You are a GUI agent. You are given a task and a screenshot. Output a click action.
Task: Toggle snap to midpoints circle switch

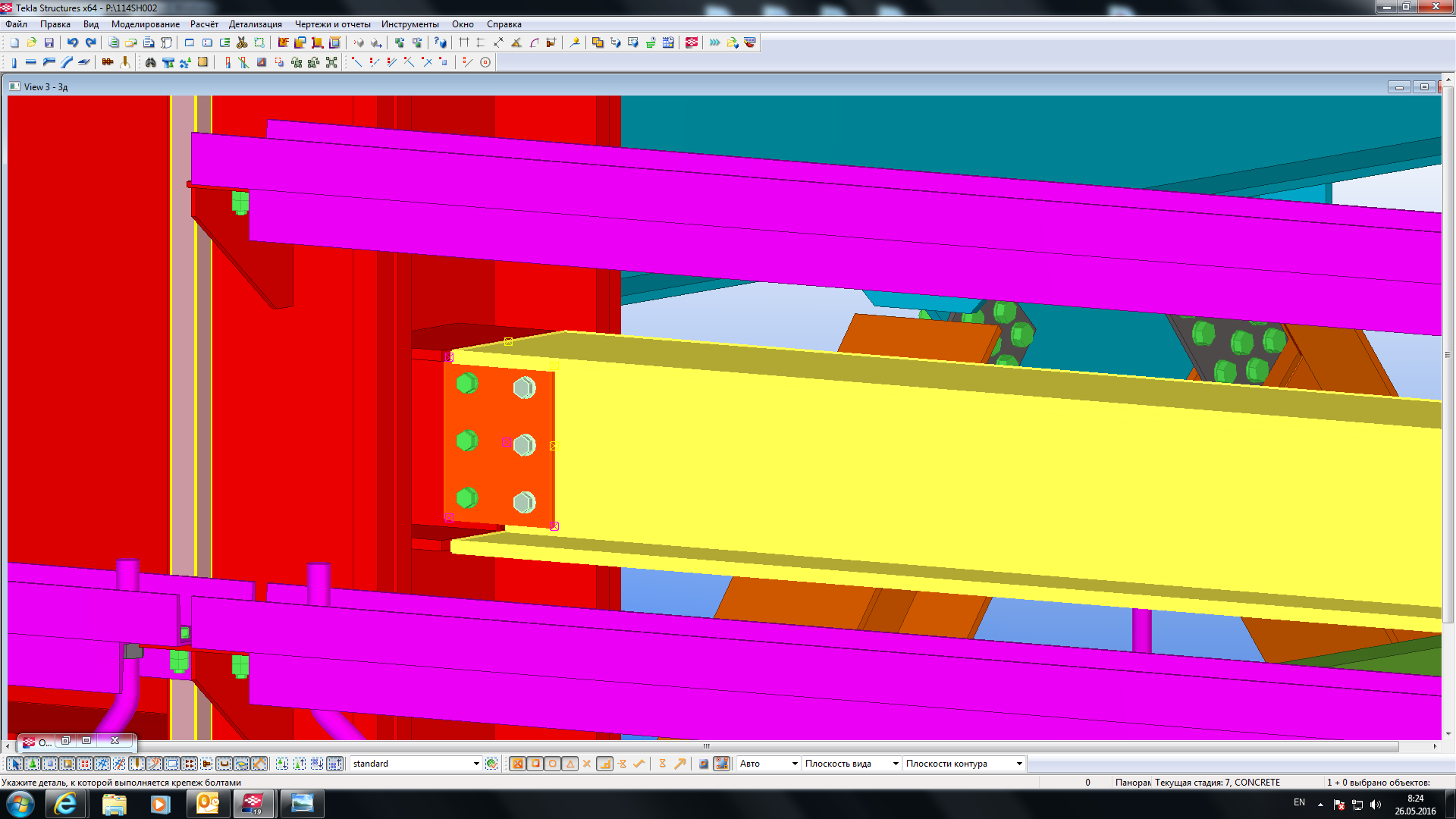point(553,764)
